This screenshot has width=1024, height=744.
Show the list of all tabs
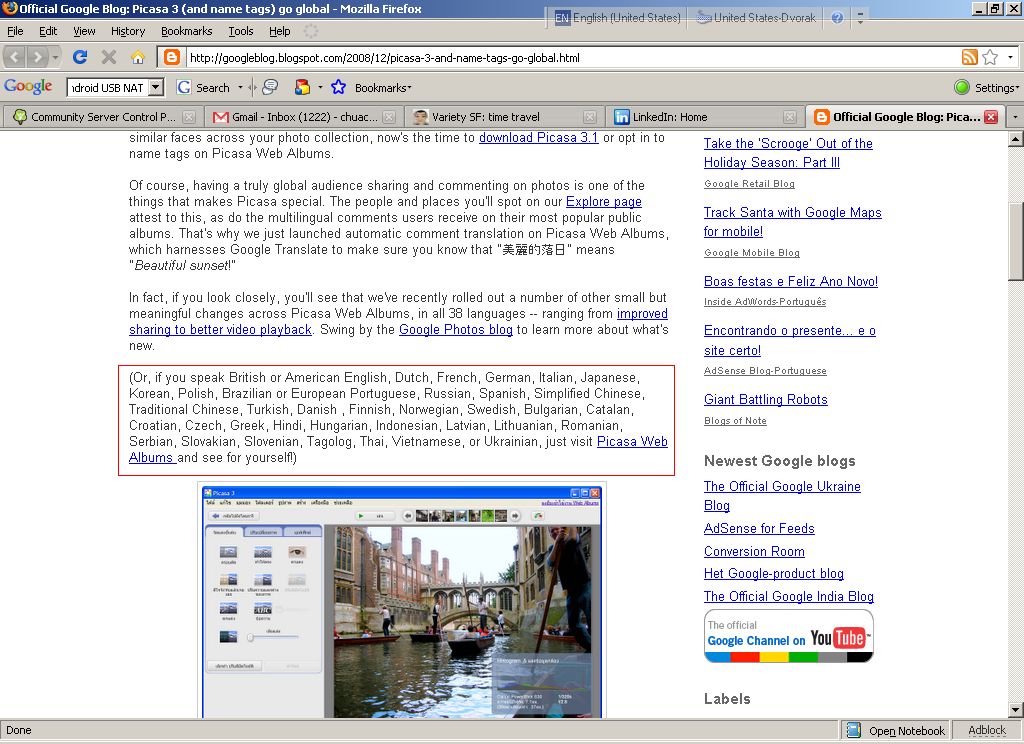click(x=1015, y=117)
